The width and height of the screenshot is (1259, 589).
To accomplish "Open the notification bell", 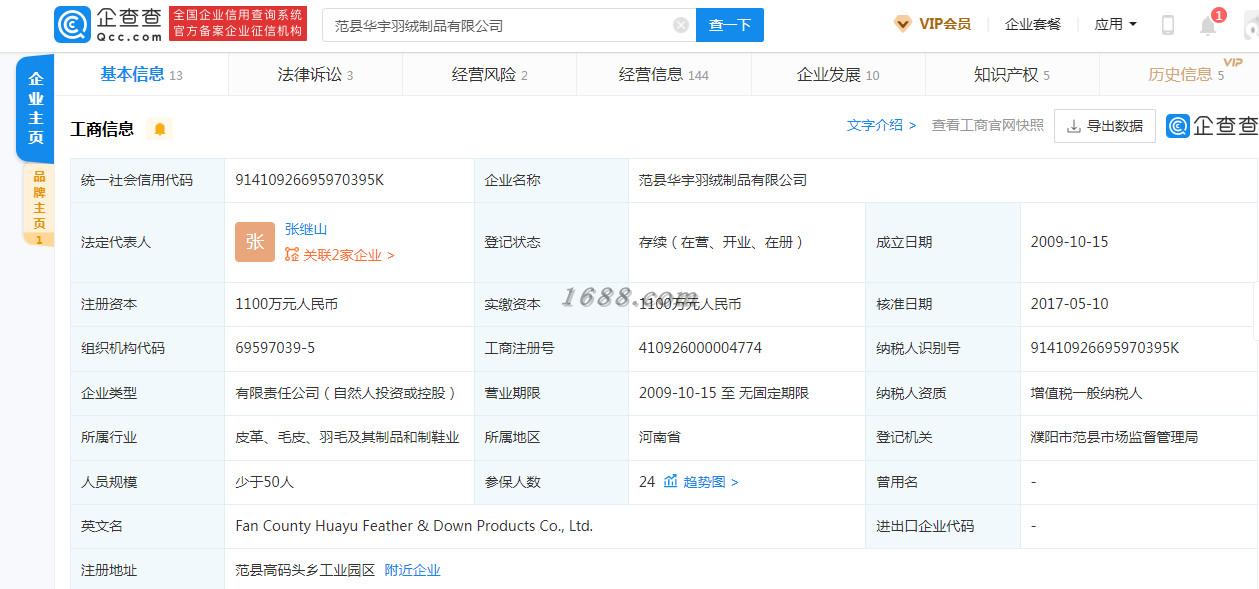I will click(1208, 25).
